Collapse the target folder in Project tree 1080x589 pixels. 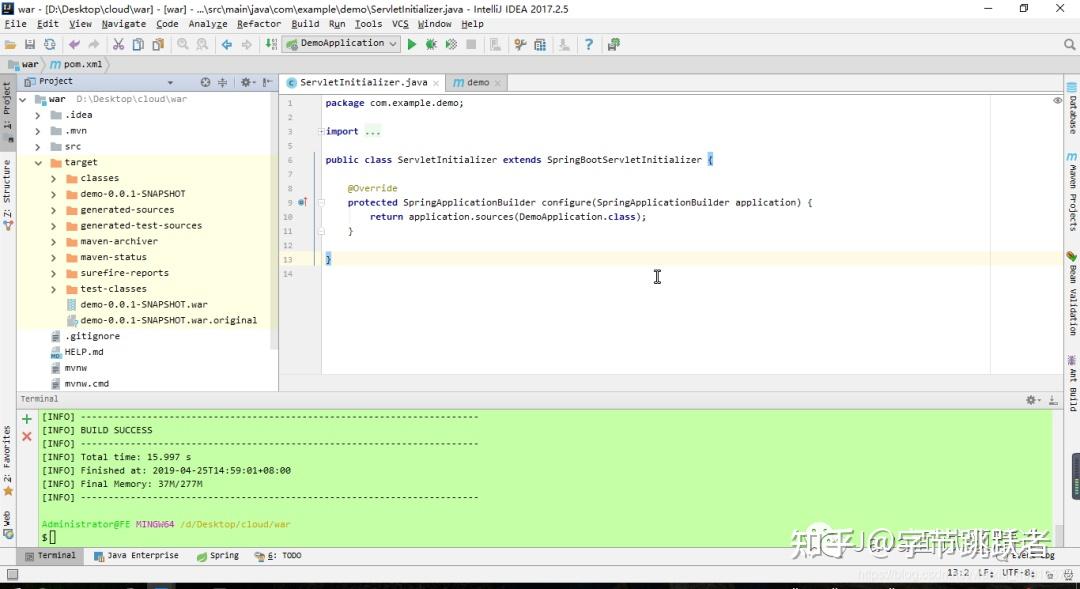tap(38, 162)
